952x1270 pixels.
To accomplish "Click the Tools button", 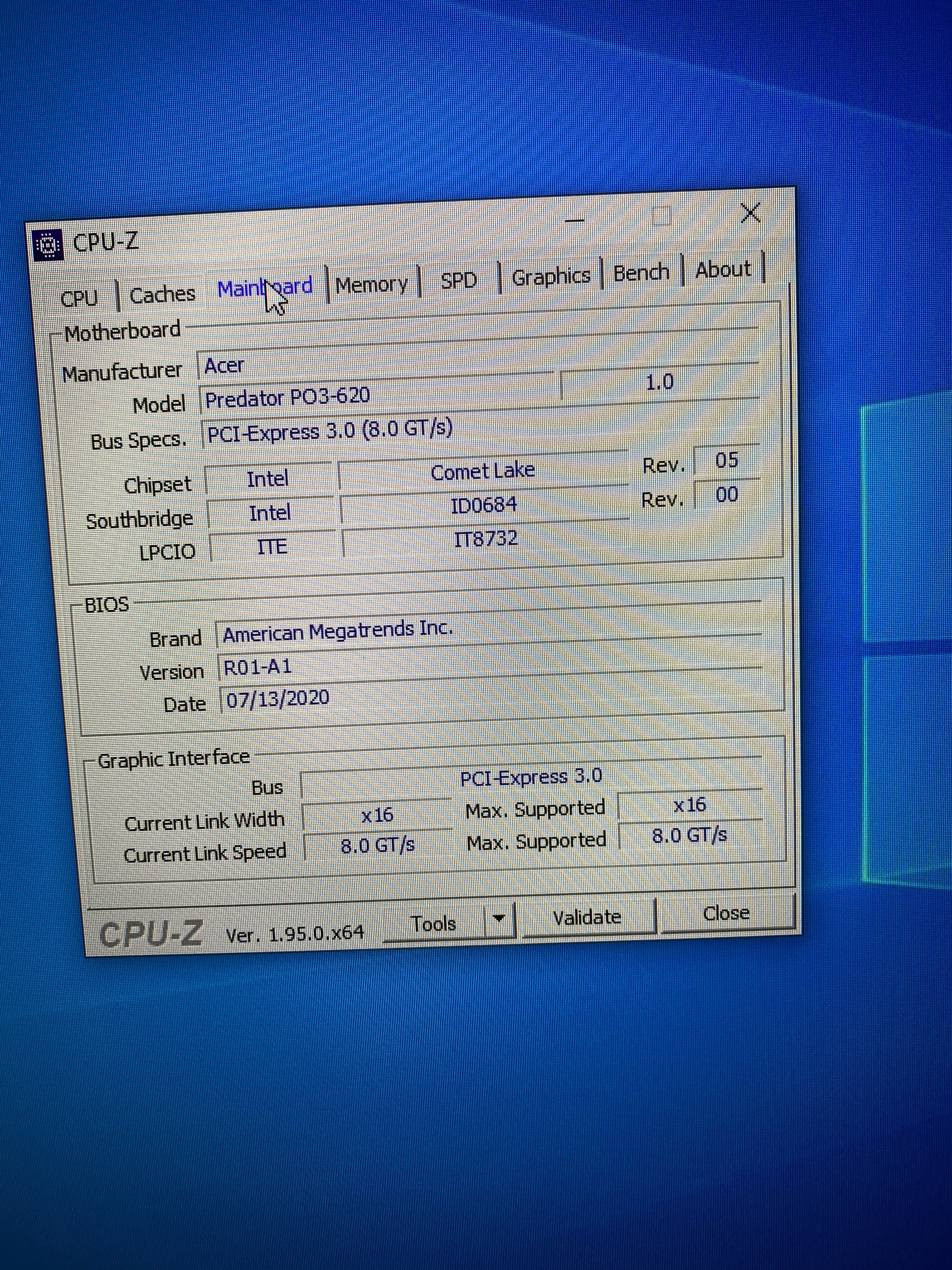I will 434,924.
